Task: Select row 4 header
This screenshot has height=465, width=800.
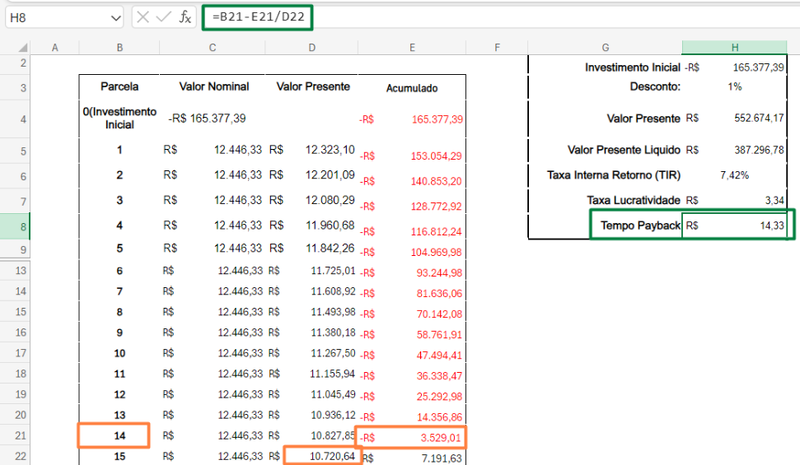Action: [15, 119]
